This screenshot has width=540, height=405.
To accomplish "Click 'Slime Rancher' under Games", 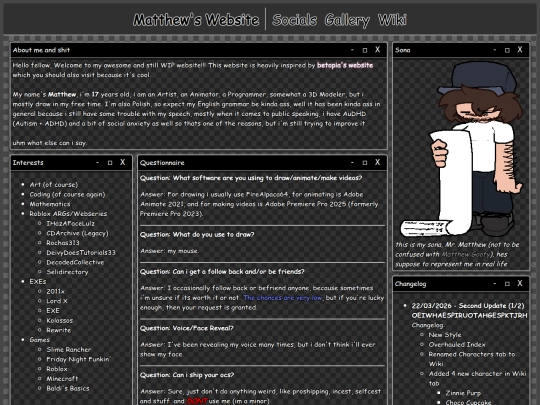I will (69, 350).
